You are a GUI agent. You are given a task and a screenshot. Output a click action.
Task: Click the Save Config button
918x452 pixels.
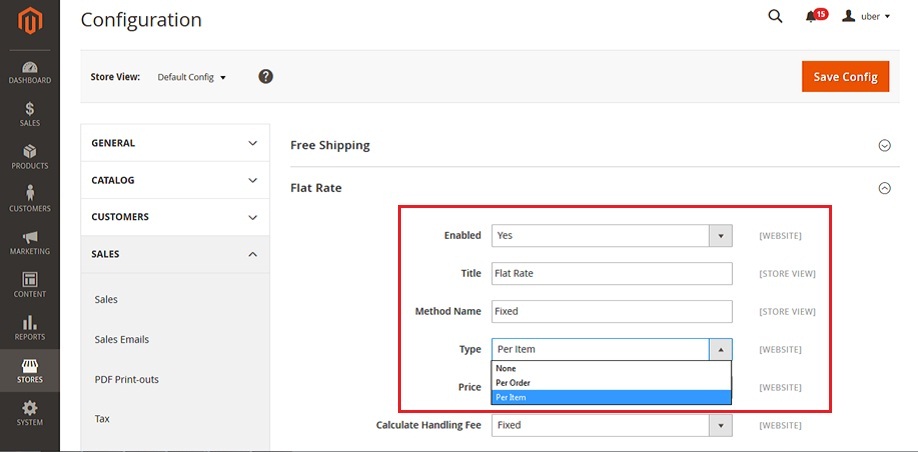click(x=845, y=77)
